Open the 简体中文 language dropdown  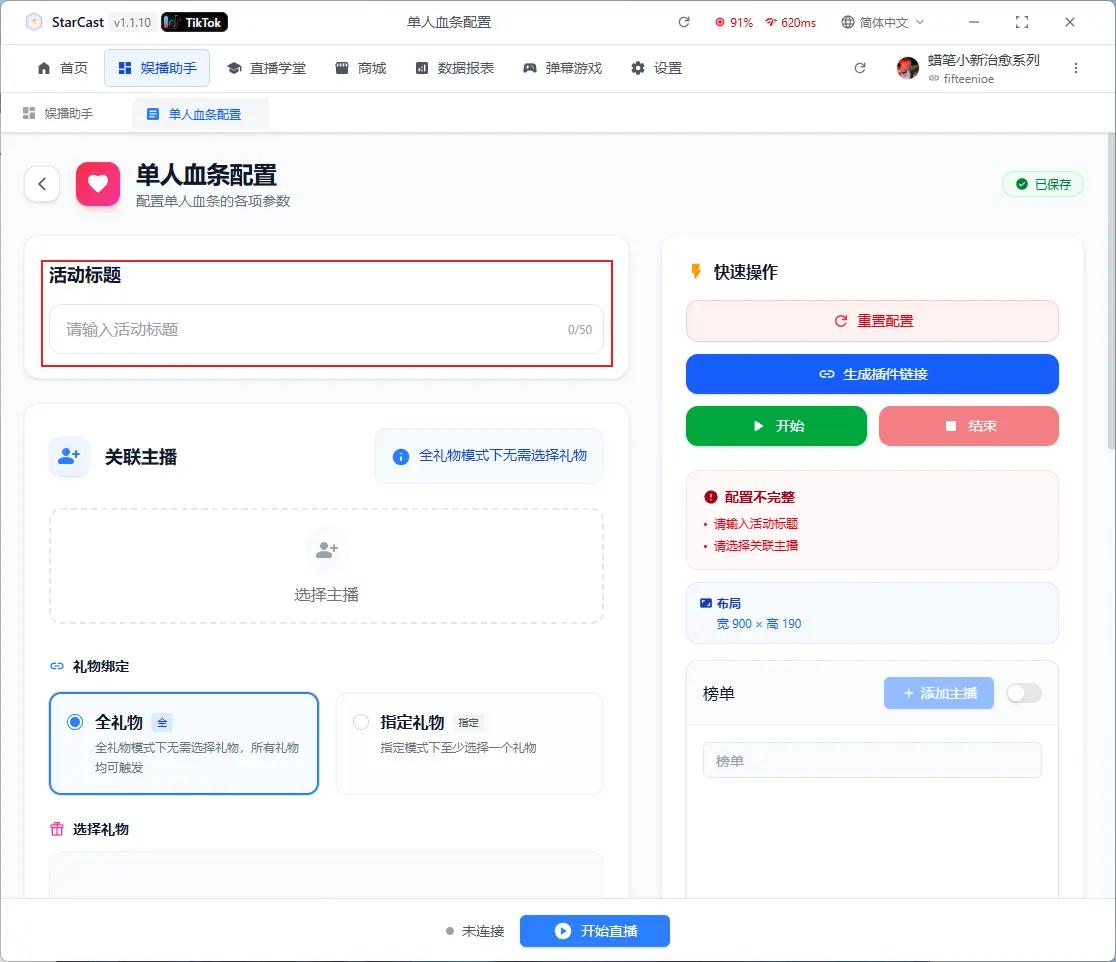pos(883,22)
